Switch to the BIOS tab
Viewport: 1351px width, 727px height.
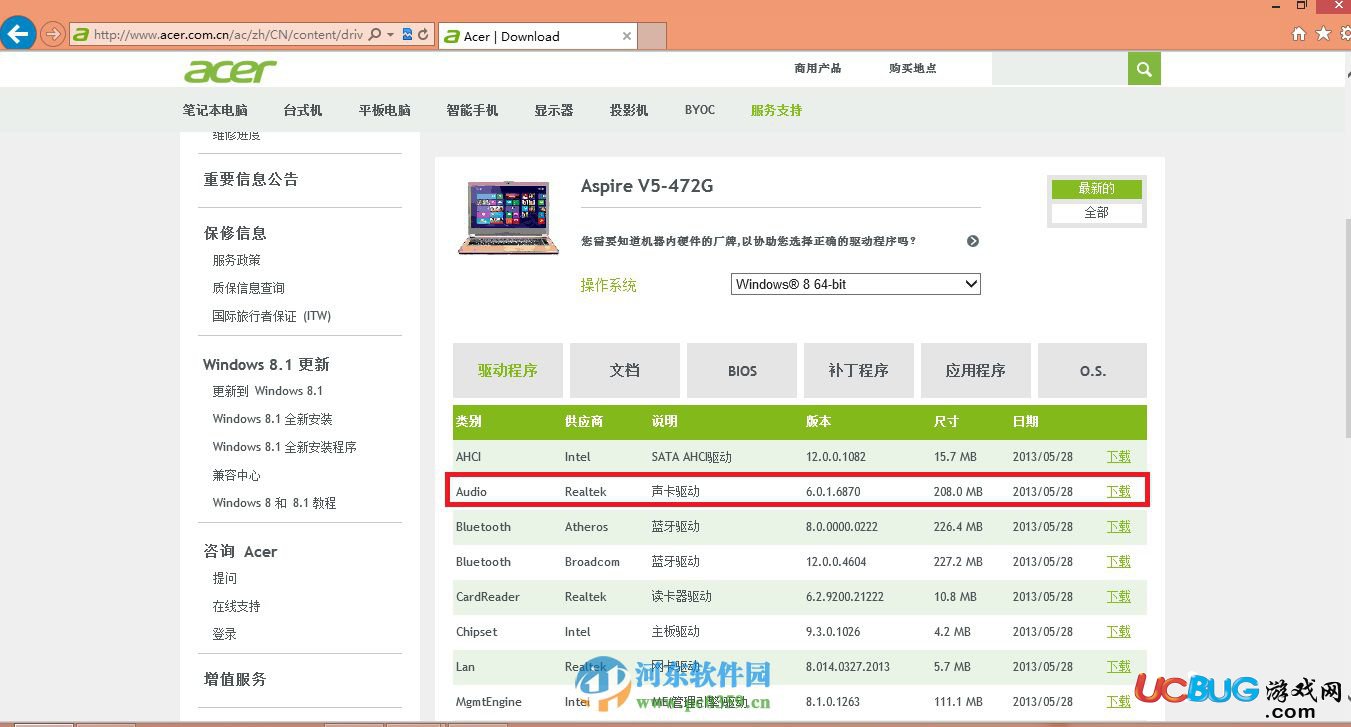point(742,370)
